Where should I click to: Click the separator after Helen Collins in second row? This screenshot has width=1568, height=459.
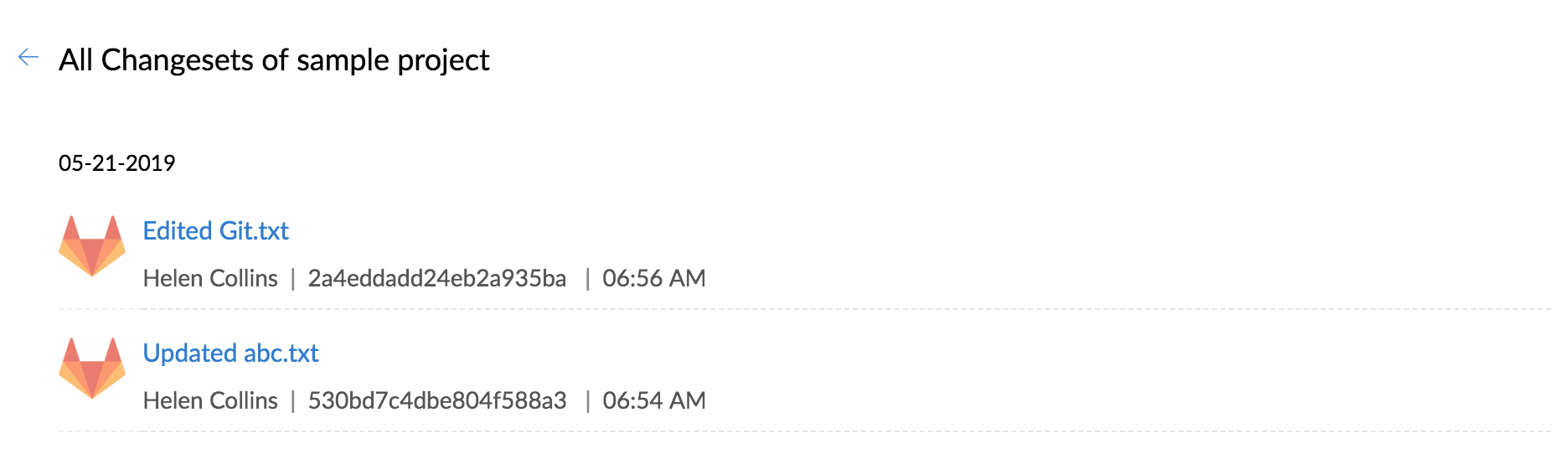(292, 400)
